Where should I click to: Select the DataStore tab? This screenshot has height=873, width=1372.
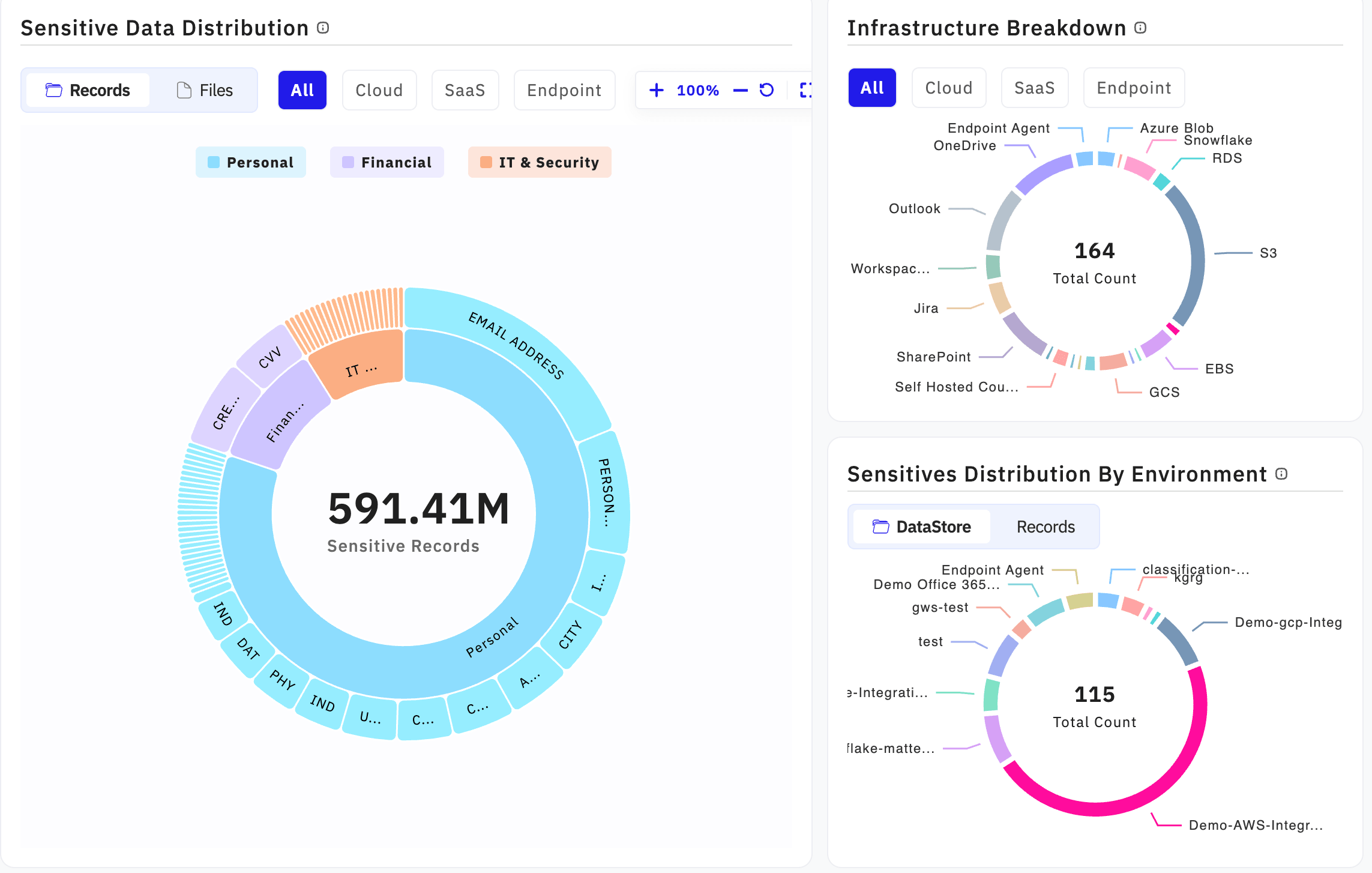coord(922,527)
